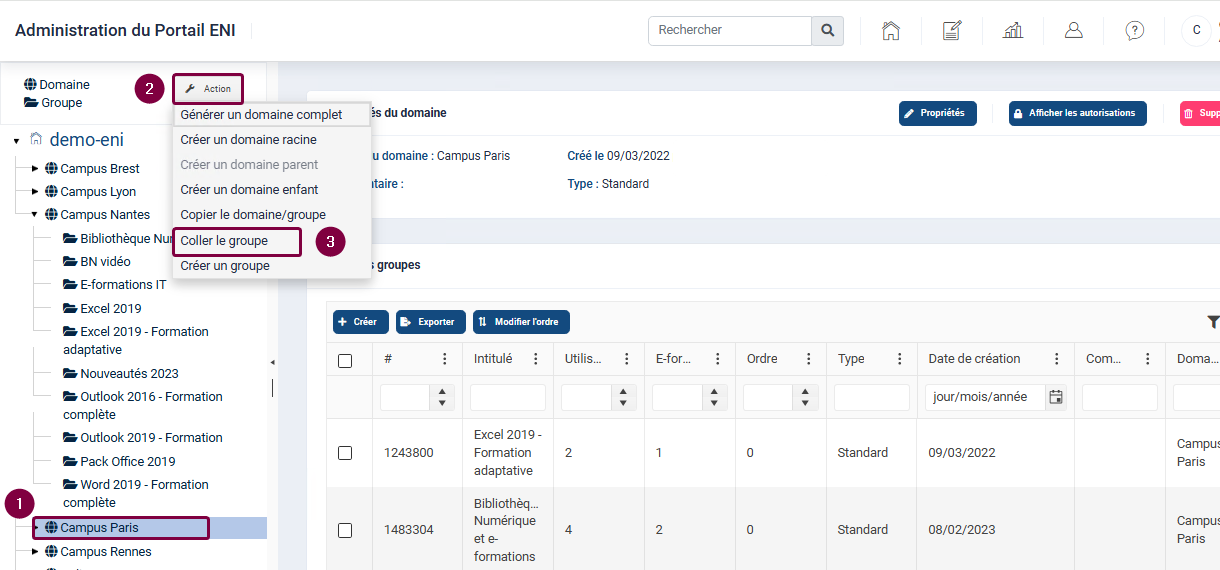Choose Créer un domaine racine
The height and width of the screenshot is (570, 1220).
point(271,140)
